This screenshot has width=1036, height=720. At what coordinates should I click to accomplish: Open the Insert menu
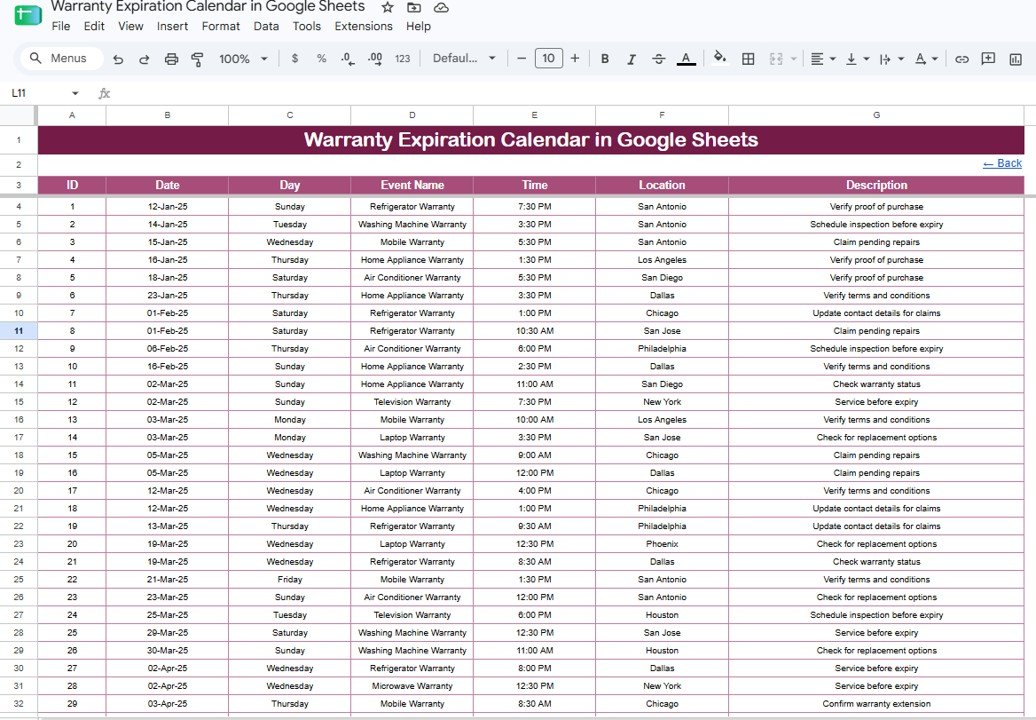(172, 26)
